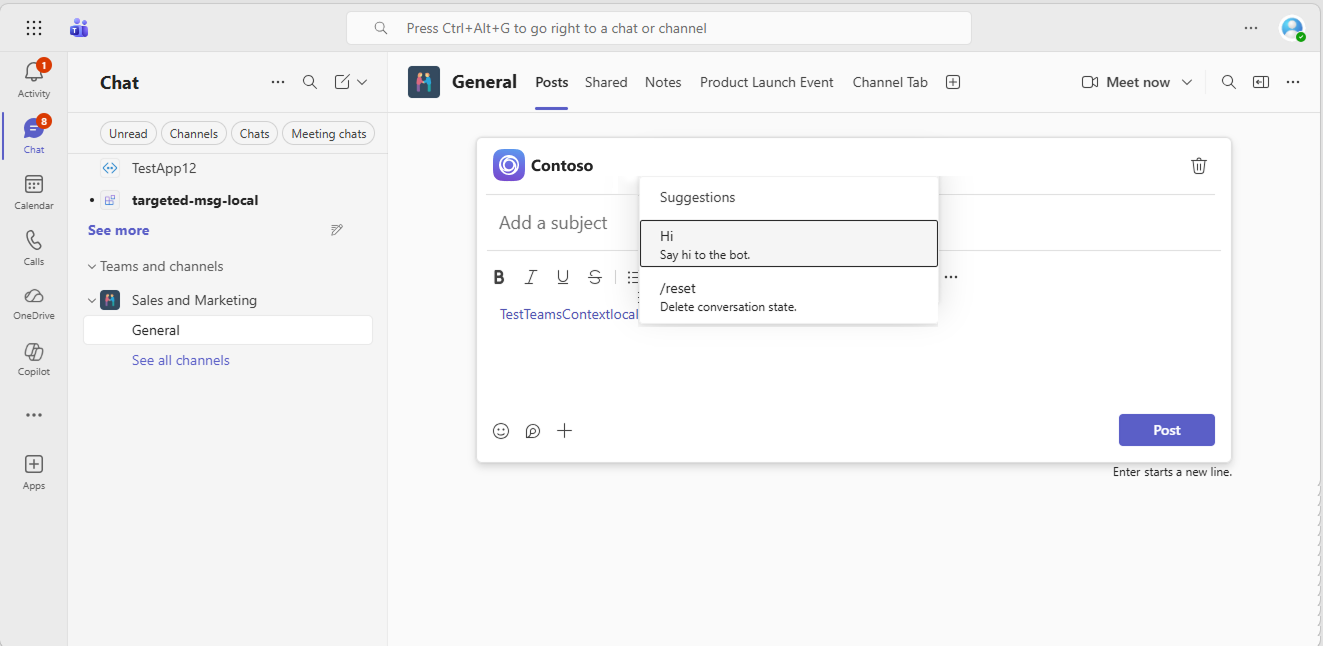The height and width of the screenshot is (646, 1323).
Task: Search within the chat list
Action: (x=310, y=82)
